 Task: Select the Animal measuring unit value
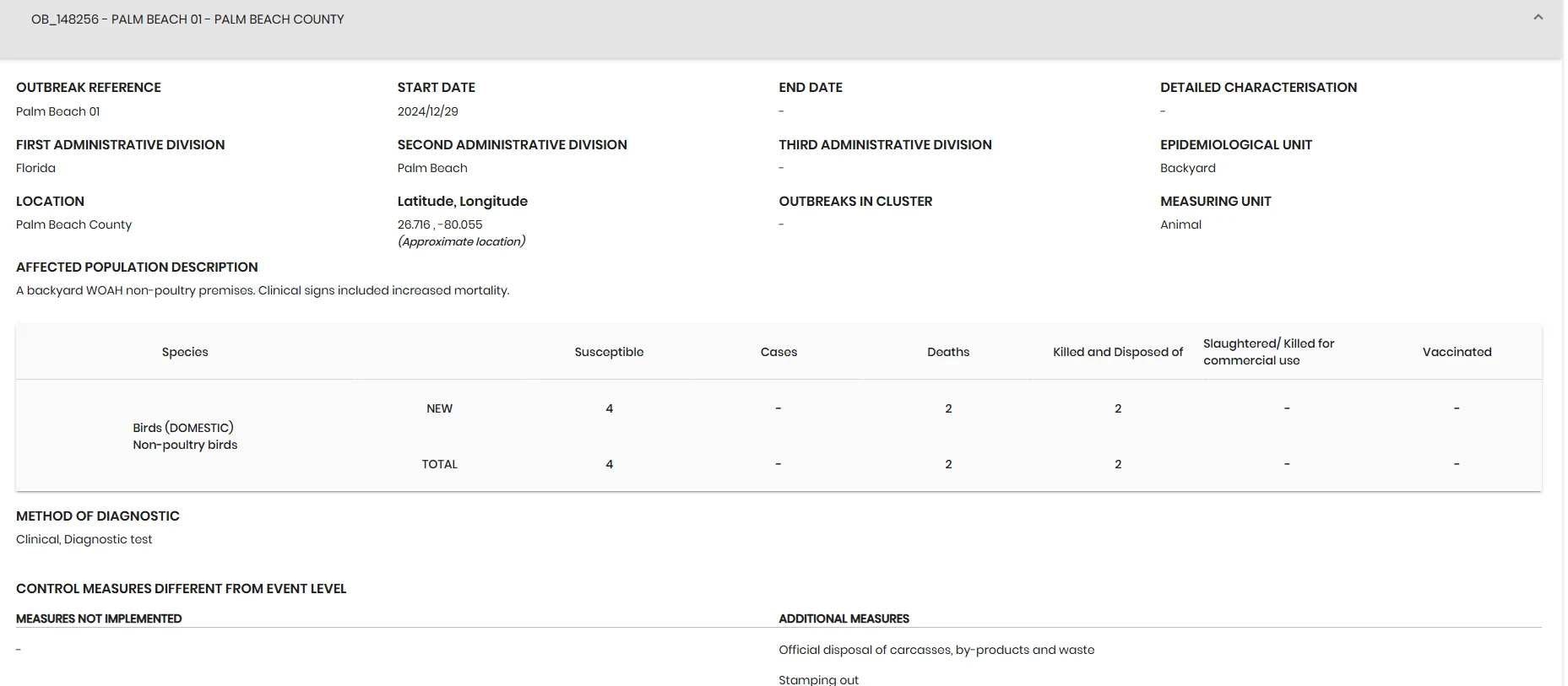click(1180, 224)
